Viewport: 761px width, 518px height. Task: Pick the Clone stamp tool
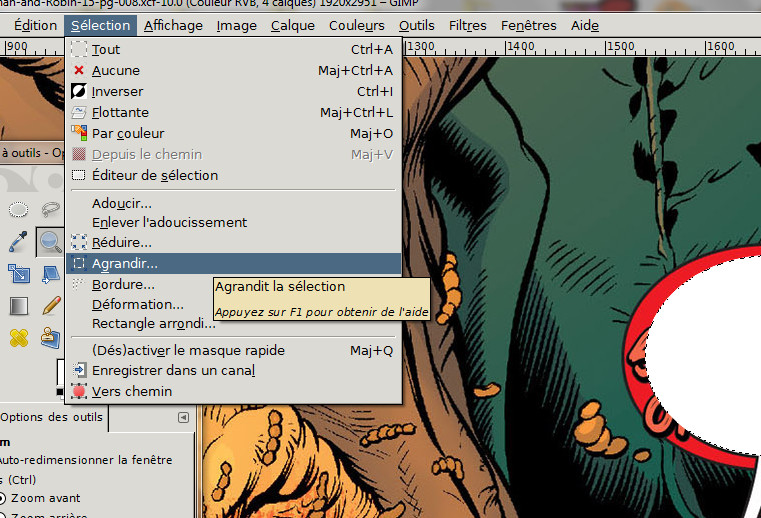(x=50, y=338)
